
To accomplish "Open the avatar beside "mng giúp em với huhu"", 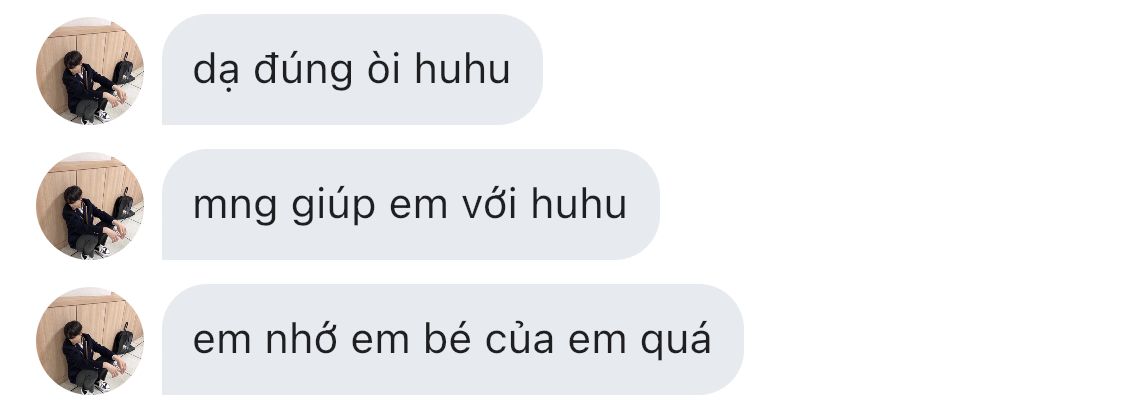I will click(90, 205).
